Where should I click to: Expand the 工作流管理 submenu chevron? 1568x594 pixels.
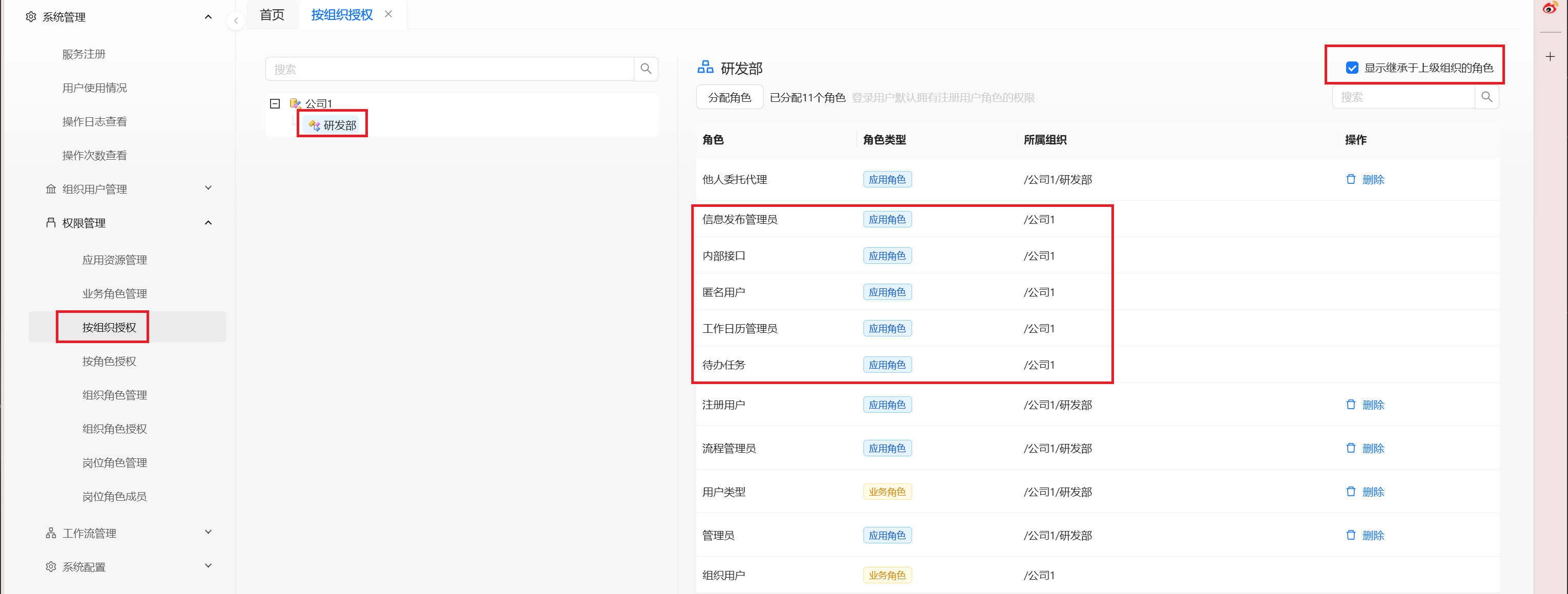pyautogui.click(x=208, y=532)
